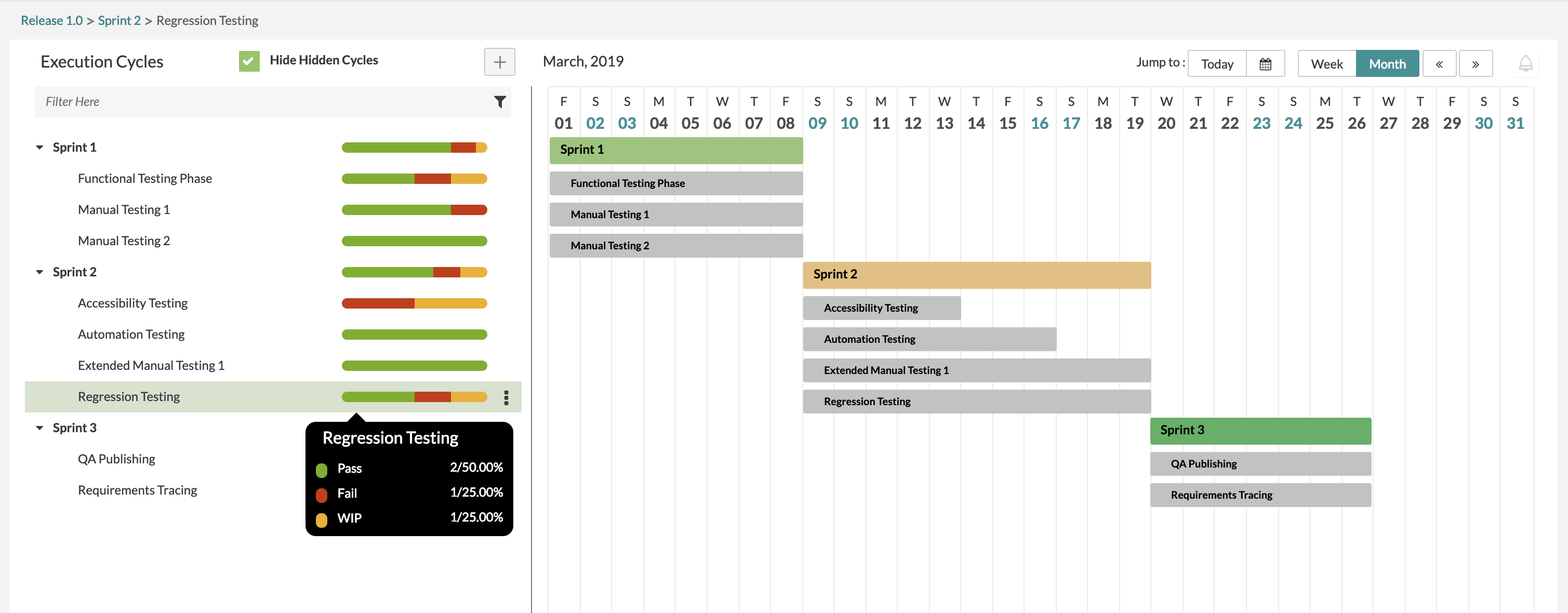
Task: Open Release 1.0 breadcrumb link
Action: click(x=52, y=21)
